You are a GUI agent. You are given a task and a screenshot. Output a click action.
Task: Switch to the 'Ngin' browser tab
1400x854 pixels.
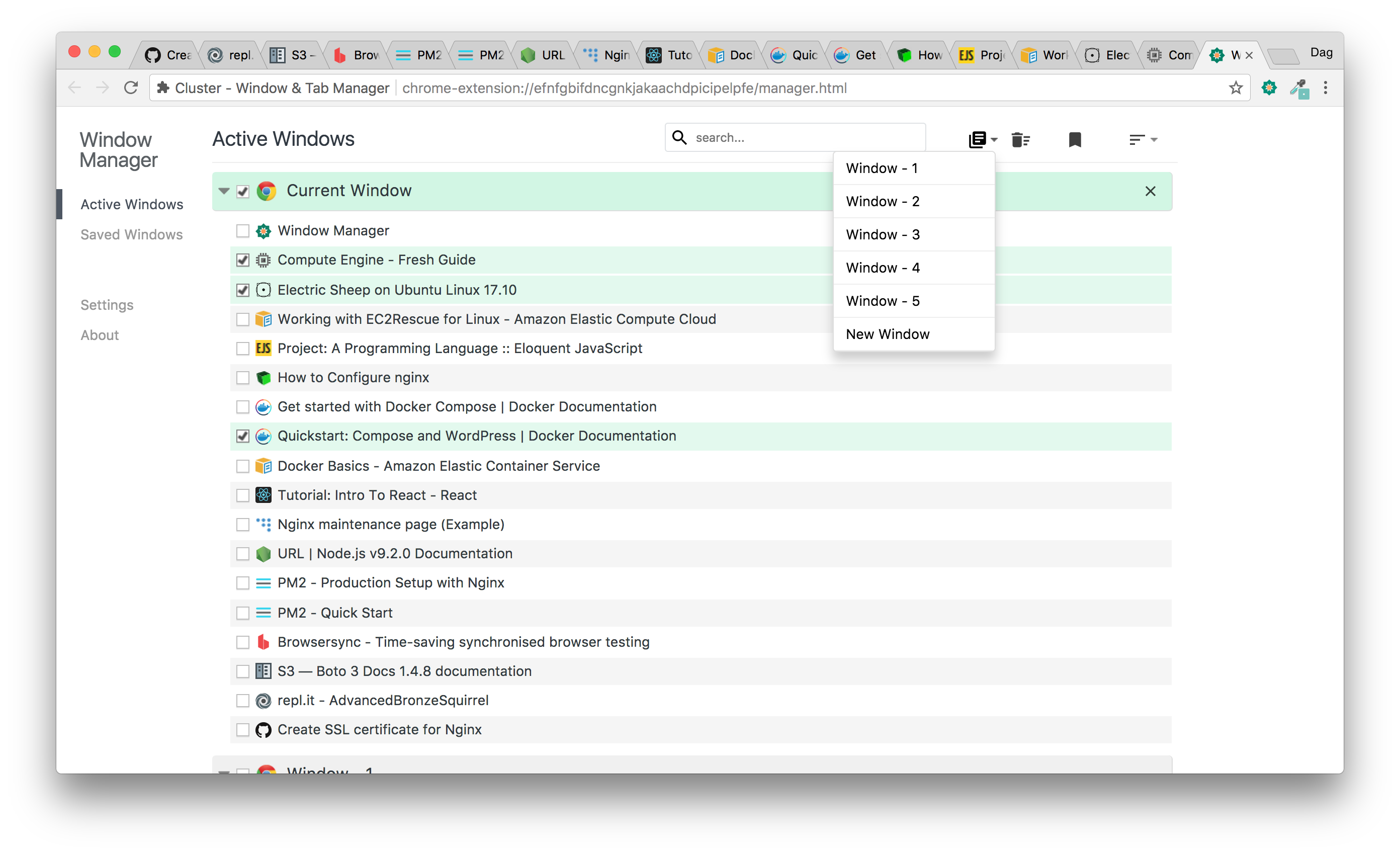coord(607,55)
